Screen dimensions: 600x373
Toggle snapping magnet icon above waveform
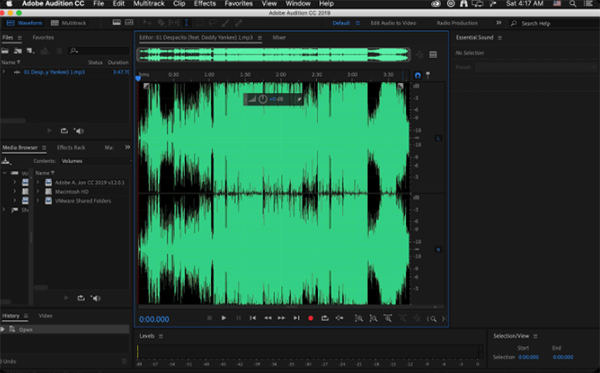click(x=417, y=75)
